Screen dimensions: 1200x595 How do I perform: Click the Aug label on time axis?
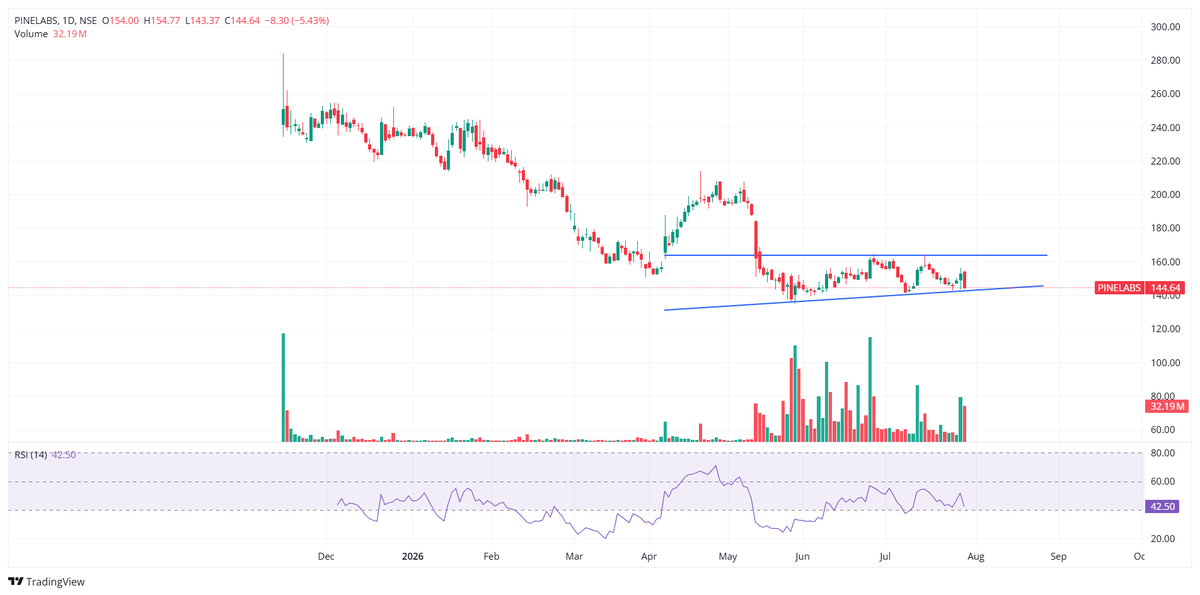pos(977,554)
